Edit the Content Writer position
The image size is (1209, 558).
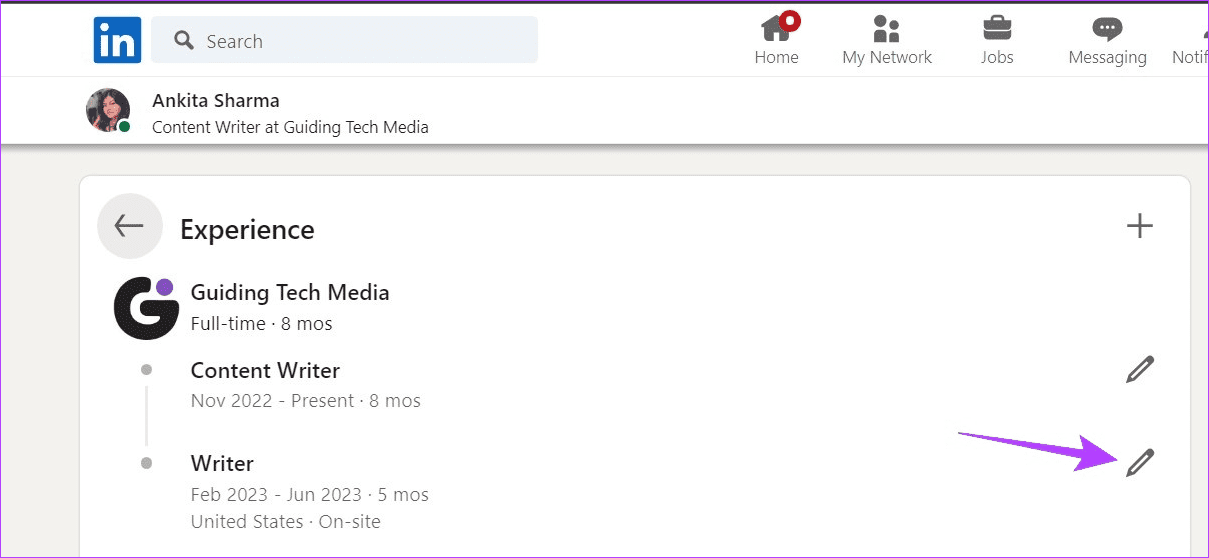point(1140,369)
